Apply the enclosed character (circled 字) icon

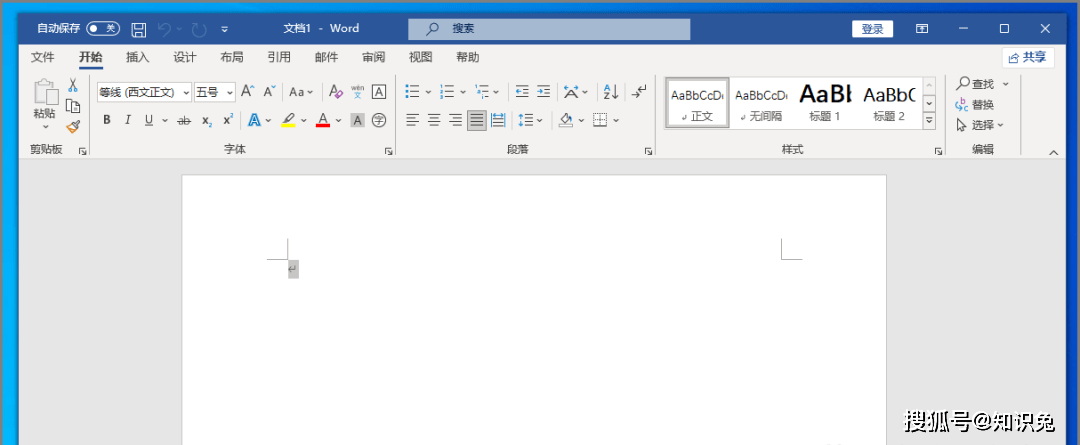[379, 121]
